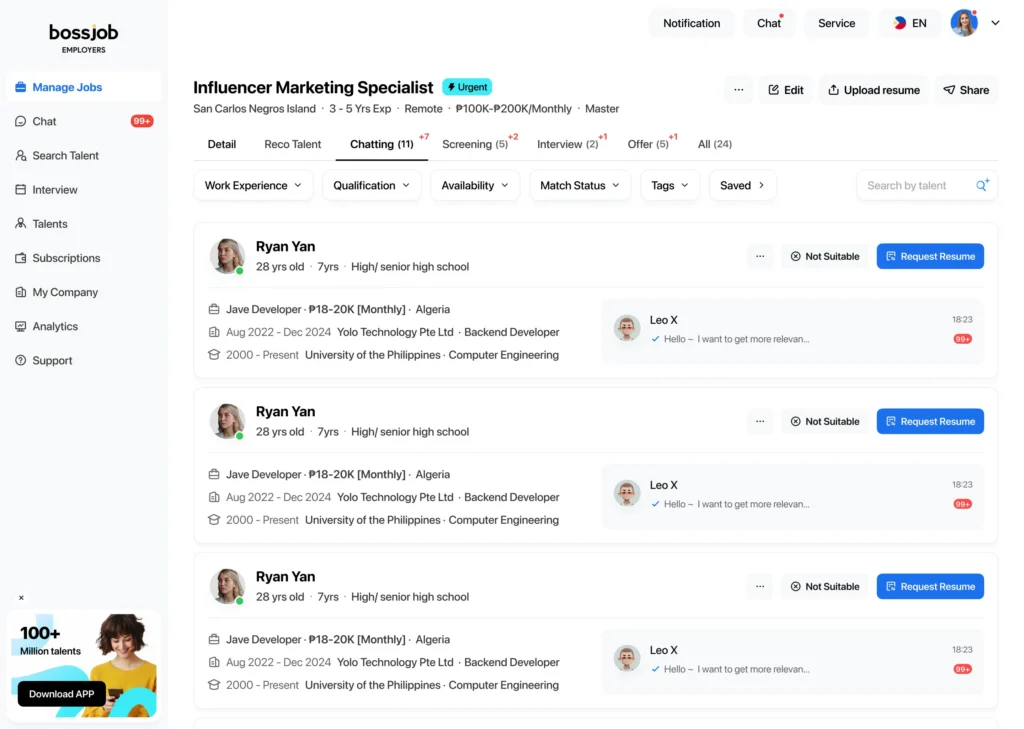Click second candidate name Ryan Yan
This screenshot has width=1024, height=729.
285,412
